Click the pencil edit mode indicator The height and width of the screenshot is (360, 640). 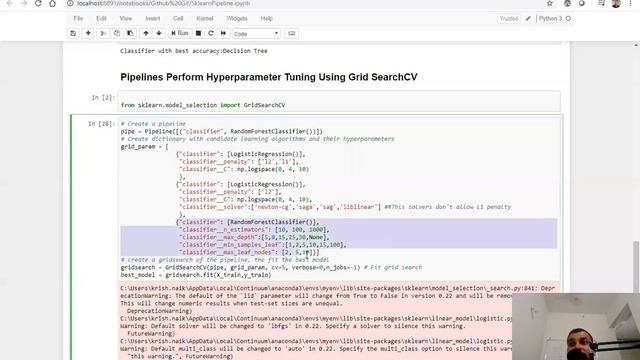(x=528, y=19)
